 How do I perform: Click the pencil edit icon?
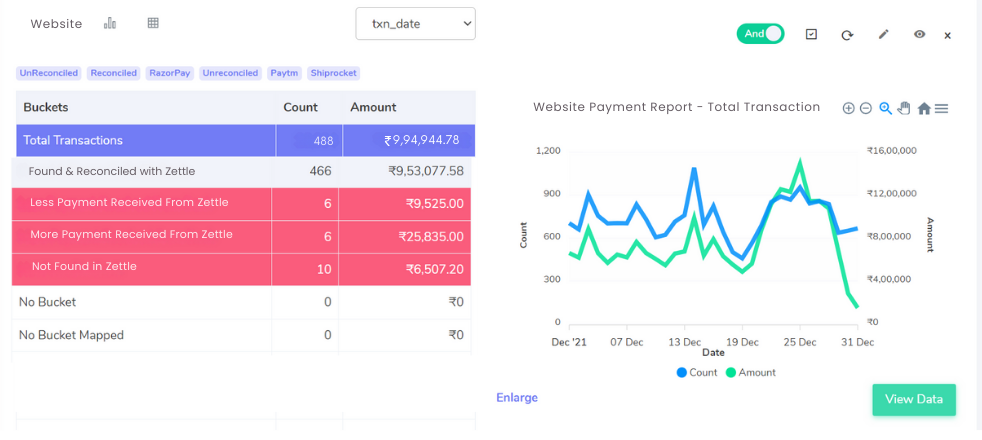click(x=883, y=35)
